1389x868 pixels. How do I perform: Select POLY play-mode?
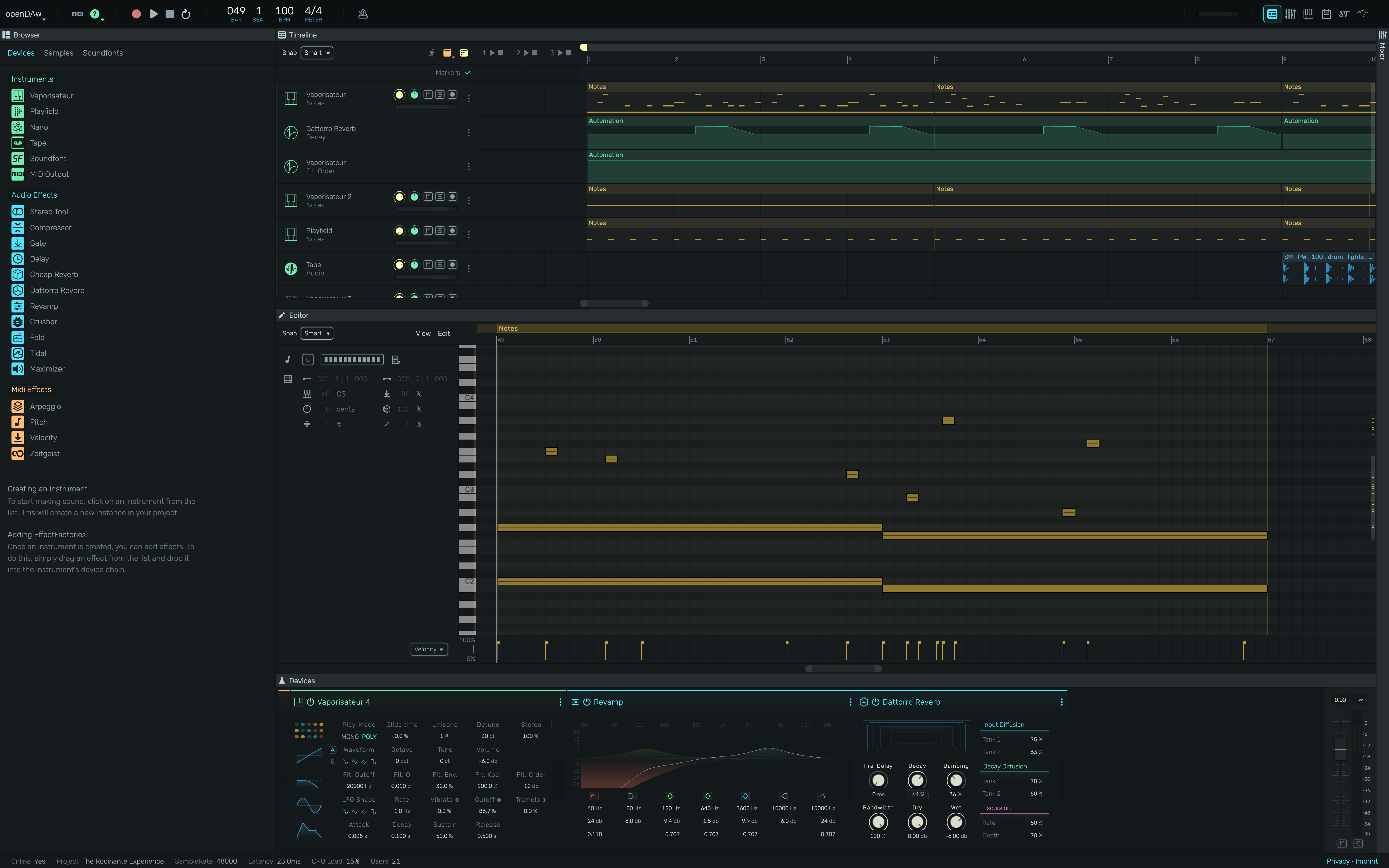click(369, 737)
